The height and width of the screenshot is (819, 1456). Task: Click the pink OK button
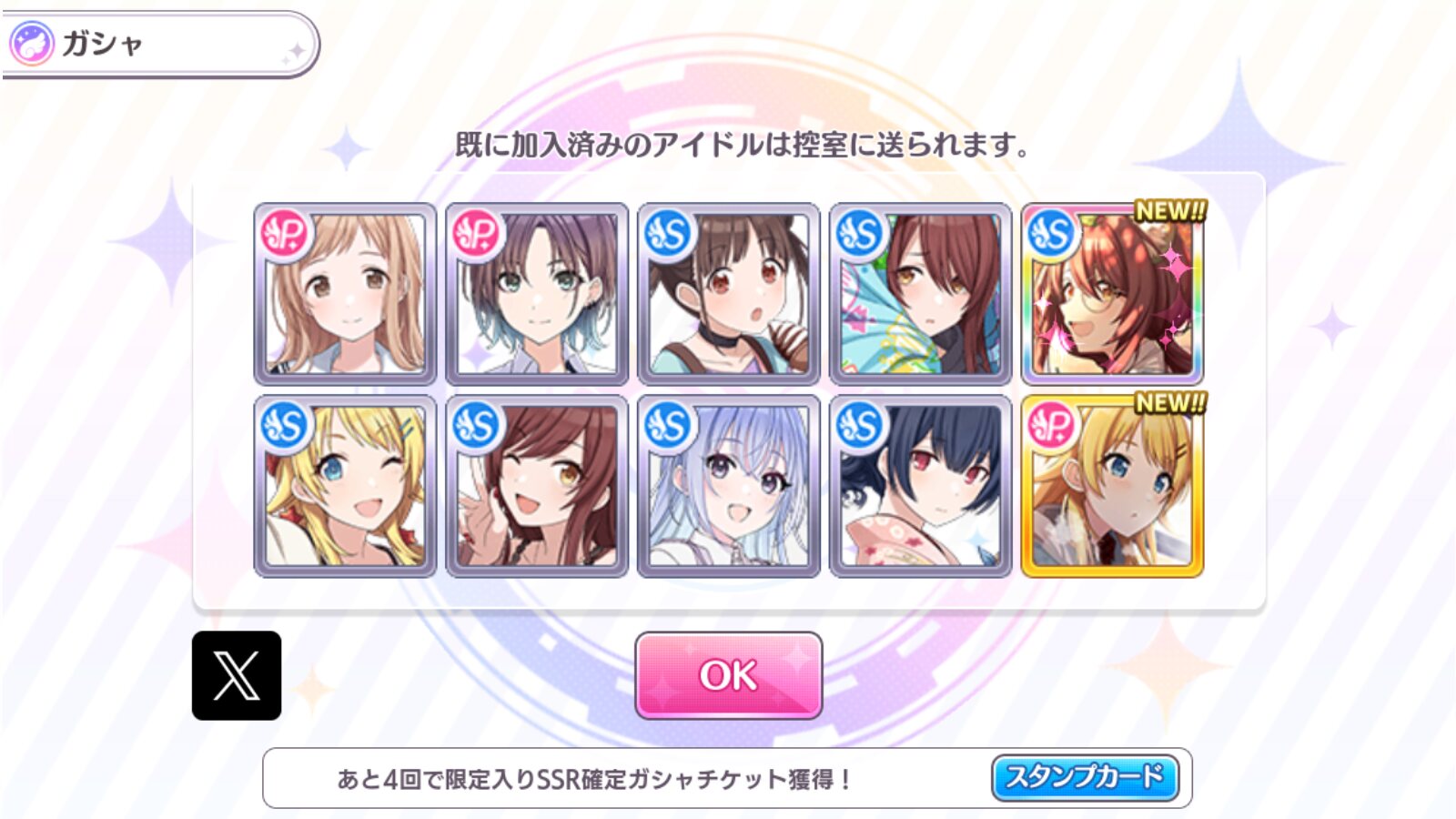728,675
